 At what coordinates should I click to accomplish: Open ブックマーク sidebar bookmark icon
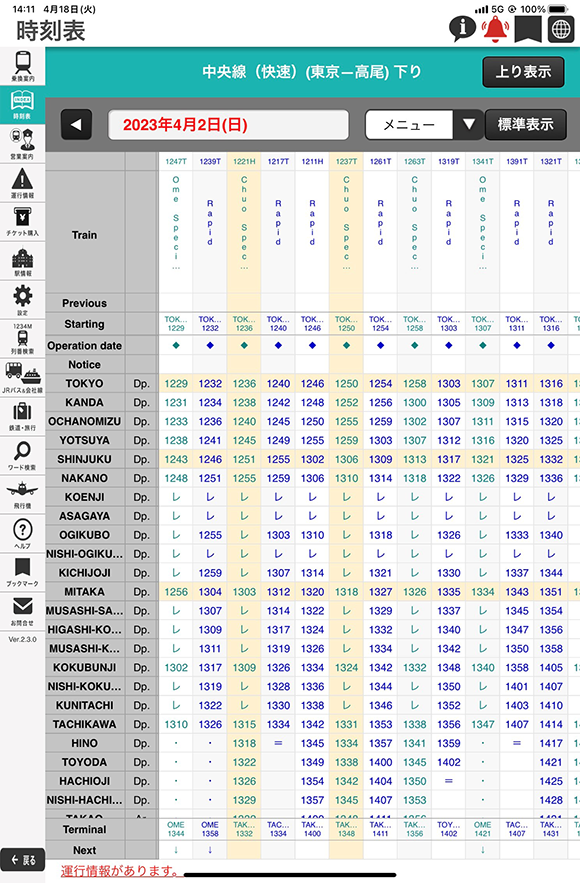tap(23, 572)
